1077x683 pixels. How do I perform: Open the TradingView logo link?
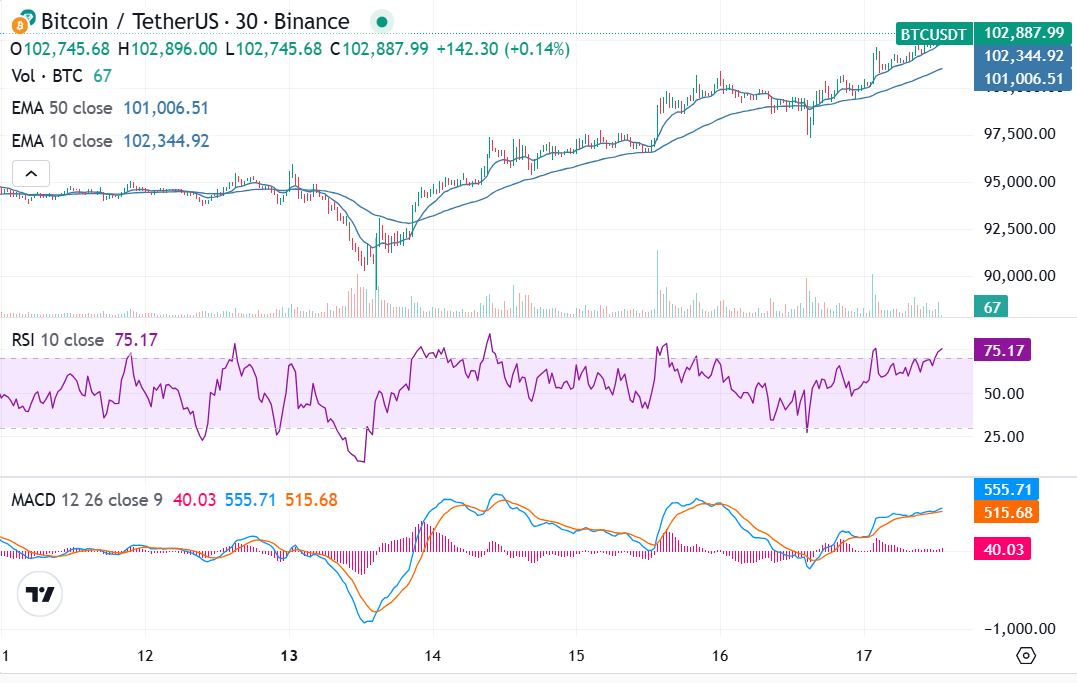click(x=40, y=595)
